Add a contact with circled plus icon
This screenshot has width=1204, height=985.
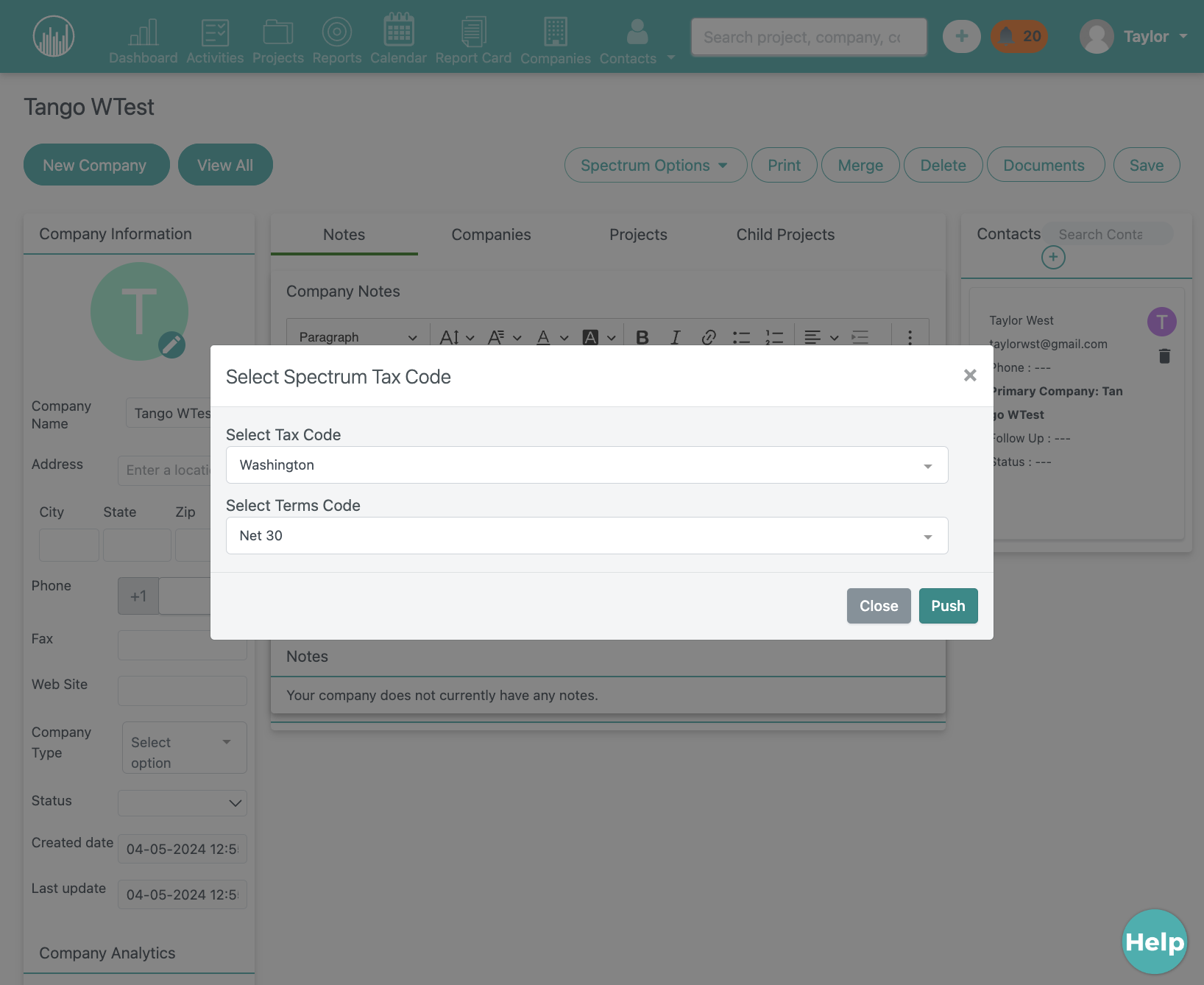point(1053,257)
